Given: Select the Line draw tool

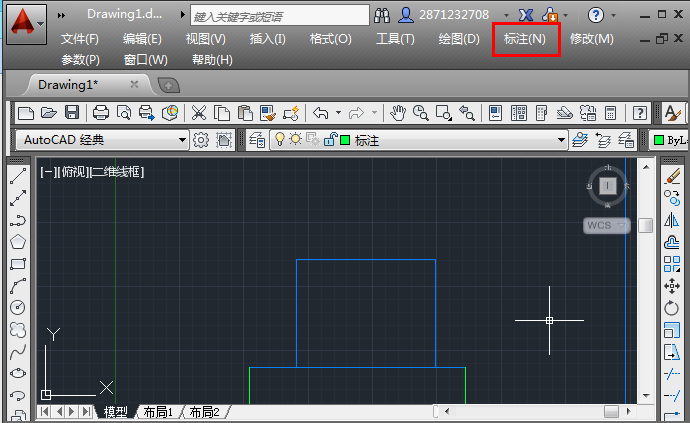Looking at the screenshot, I should [17, 177].
